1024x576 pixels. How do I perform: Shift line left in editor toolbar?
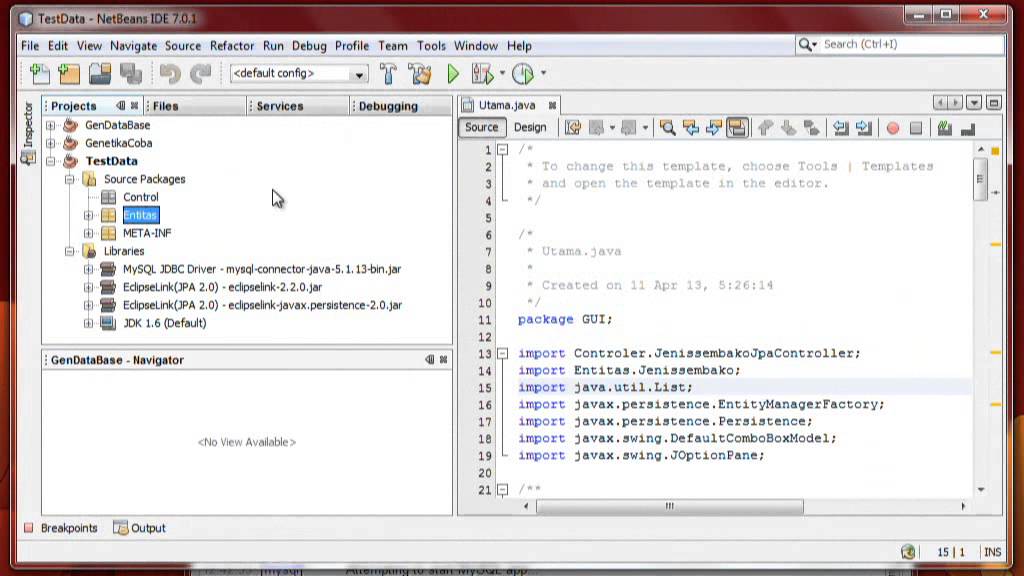click(x=840, y=128)
